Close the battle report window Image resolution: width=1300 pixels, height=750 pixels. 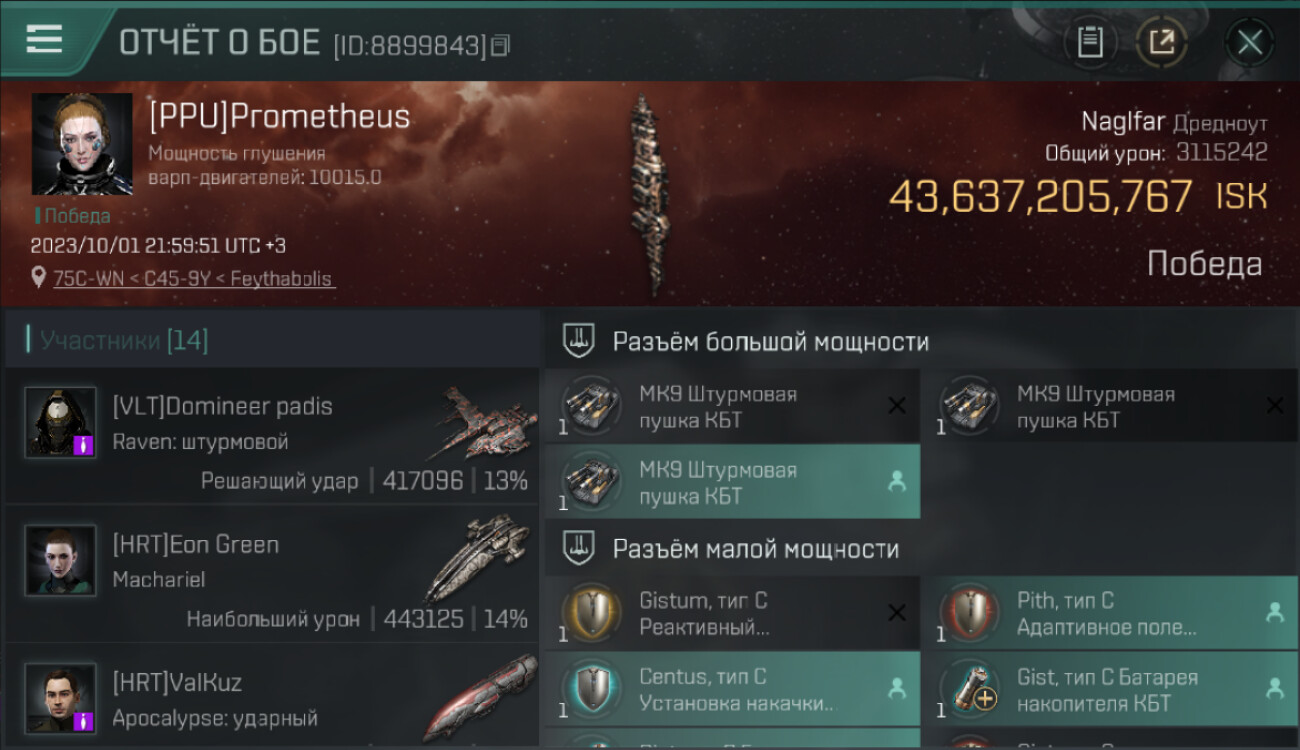1249,43
